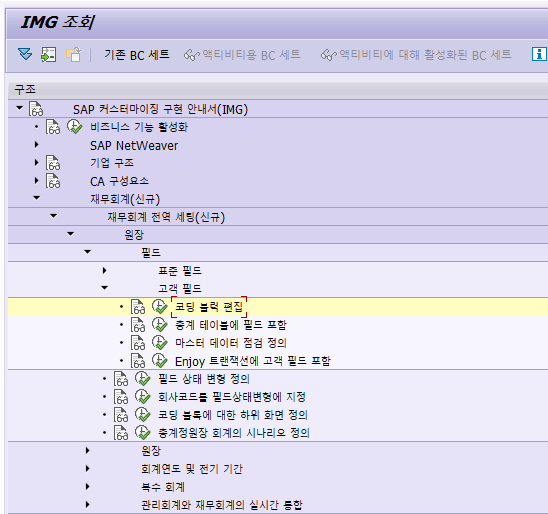Run the activity icon for 코딩 블럭 편집

[x=159, y=307]
